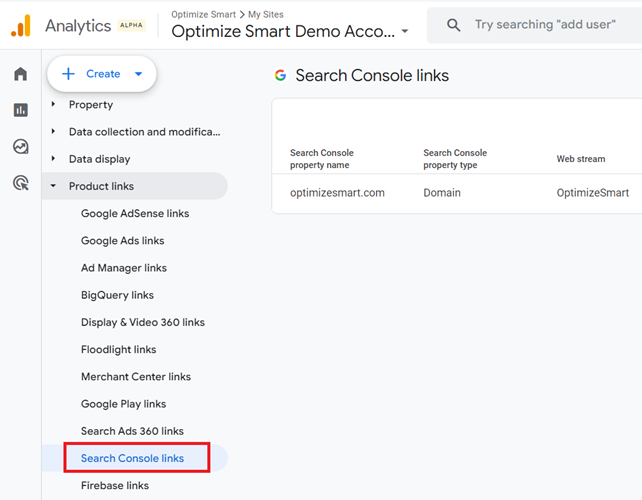Screen dimensions: 642x500
Task: Click the Domain table cell
Action: 442,193
